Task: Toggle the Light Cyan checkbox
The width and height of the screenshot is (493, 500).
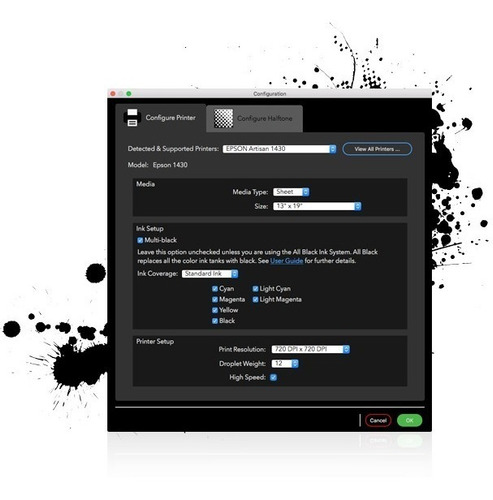Action: coord(255,289)
